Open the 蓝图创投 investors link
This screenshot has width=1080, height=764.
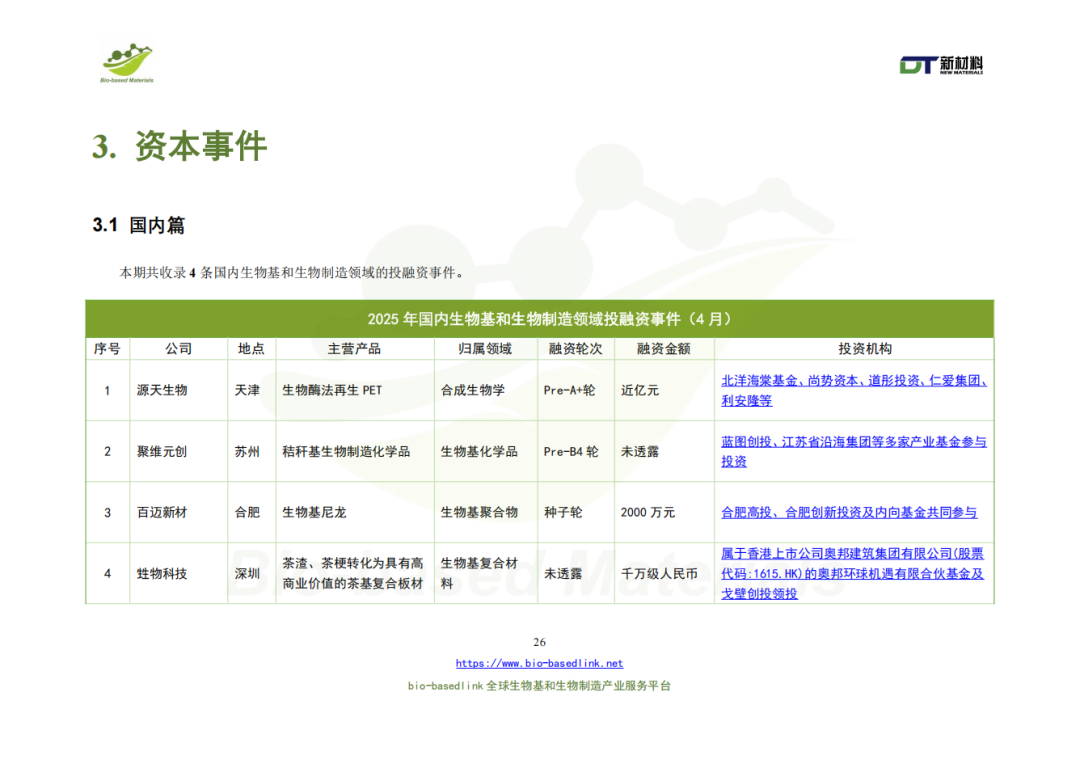tap(853, 452)
